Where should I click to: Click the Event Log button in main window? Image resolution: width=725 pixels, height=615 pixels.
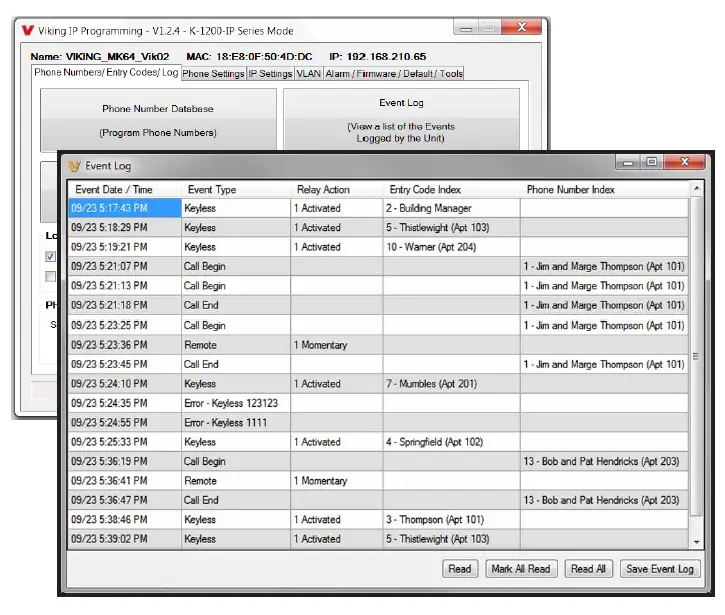(x=401, y=119)
